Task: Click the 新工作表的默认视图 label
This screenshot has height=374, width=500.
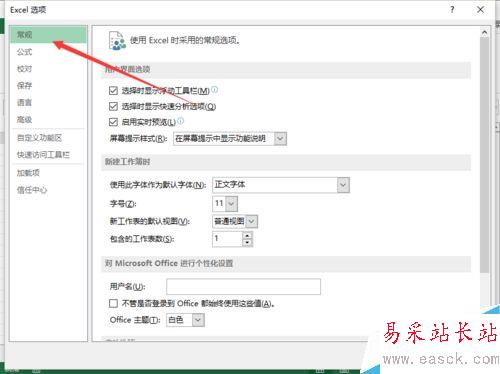Action: pyautogui.click(x=150, y=221)
